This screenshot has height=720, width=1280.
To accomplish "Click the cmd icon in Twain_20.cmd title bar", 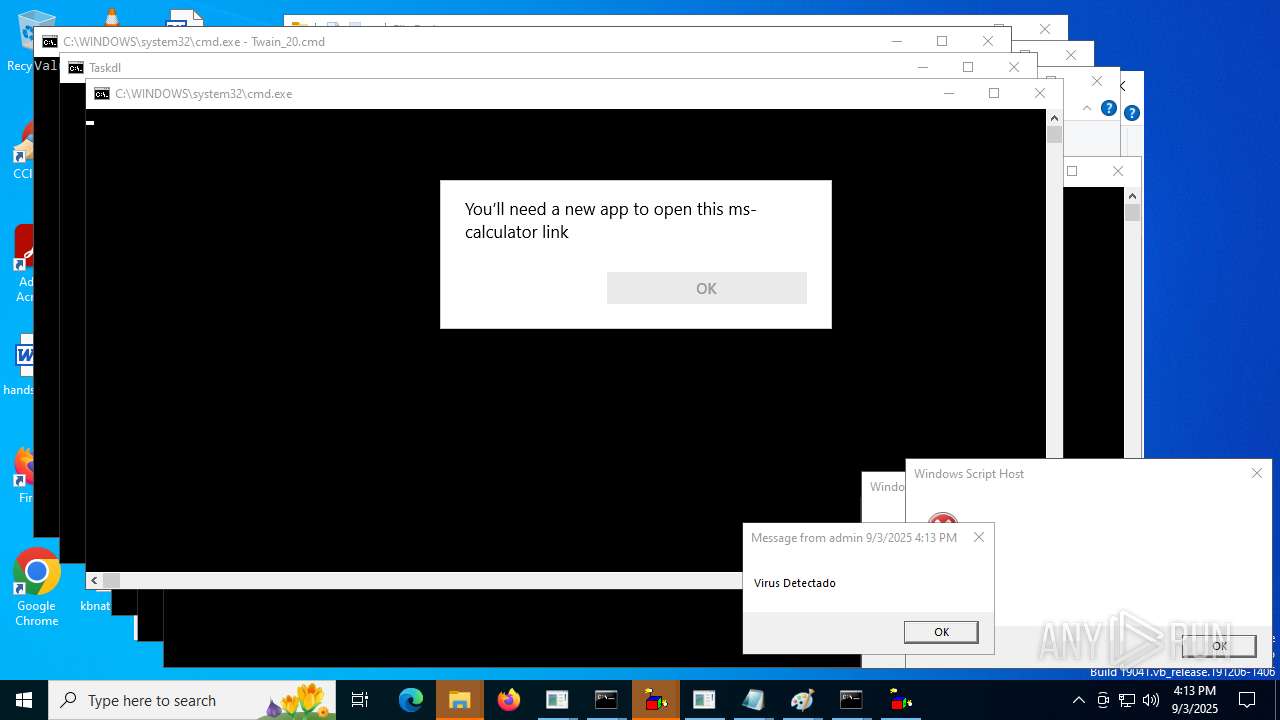I will point(49,42).
